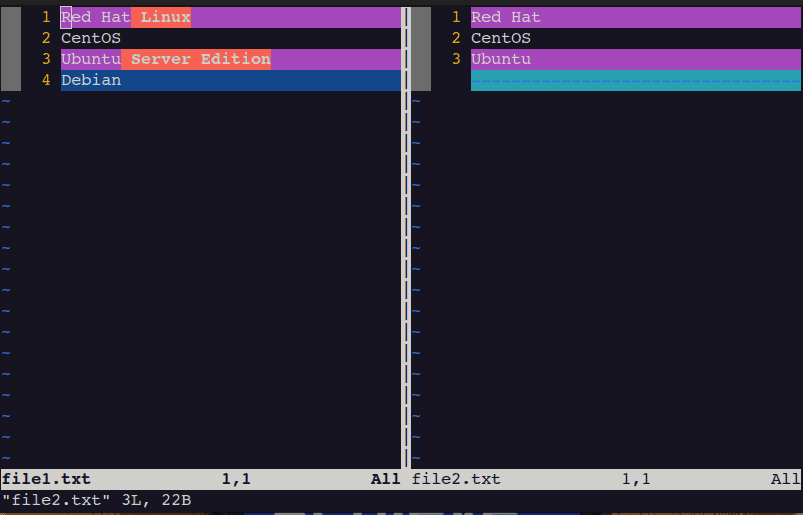Click line number 4 in left pane
803x515 pixels.
pos(46,80)
